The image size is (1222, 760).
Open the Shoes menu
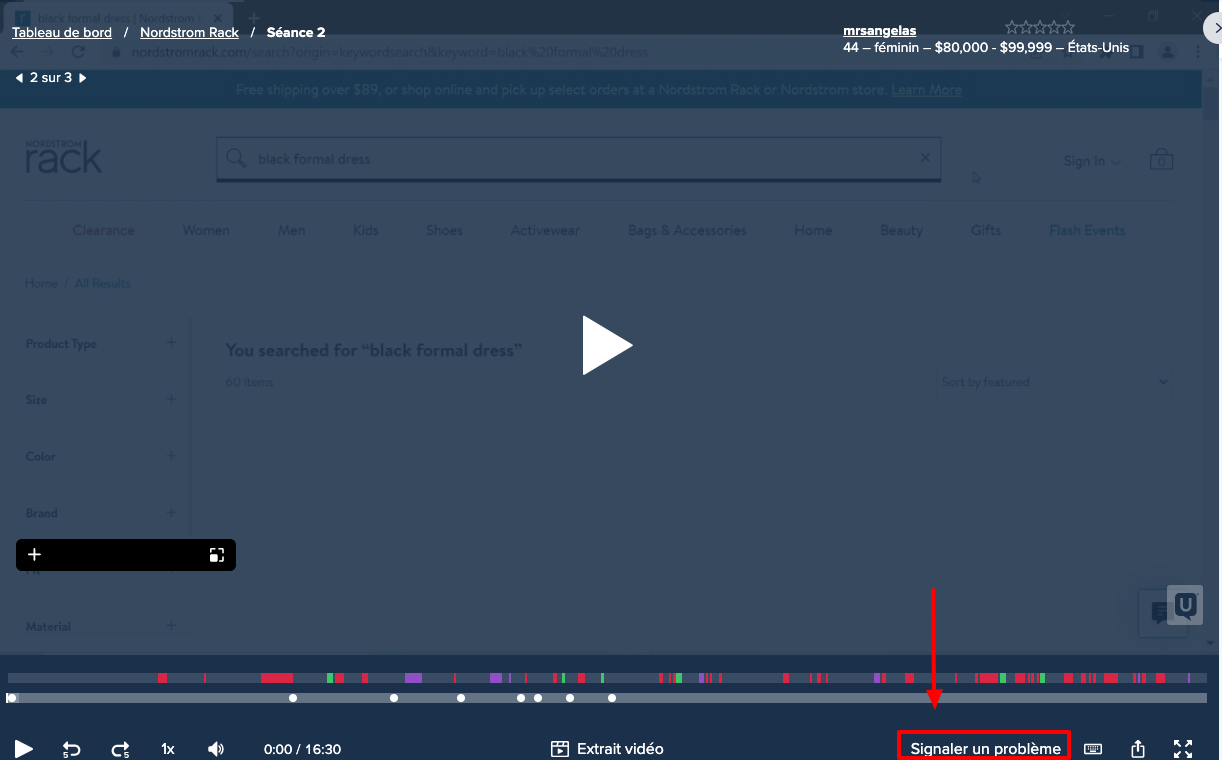click(444, 230)
